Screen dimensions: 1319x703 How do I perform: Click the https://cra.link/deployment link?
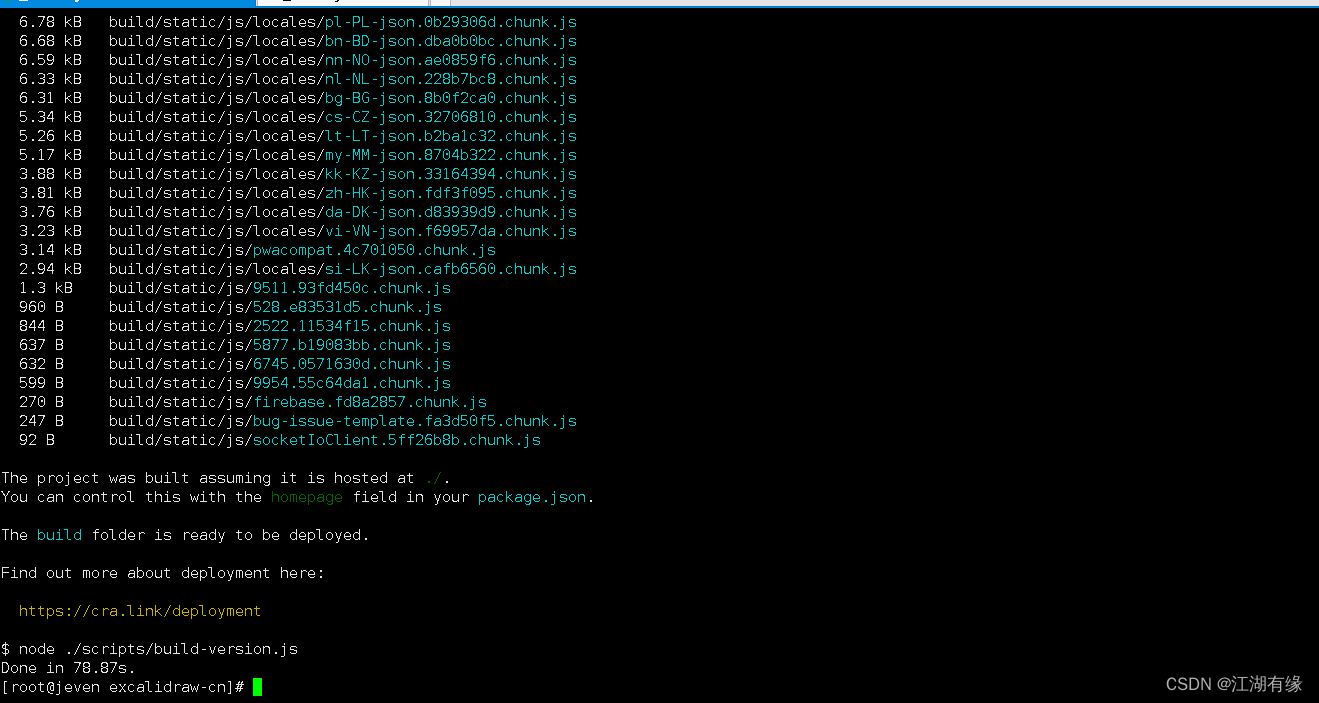[x=140, y=611]
